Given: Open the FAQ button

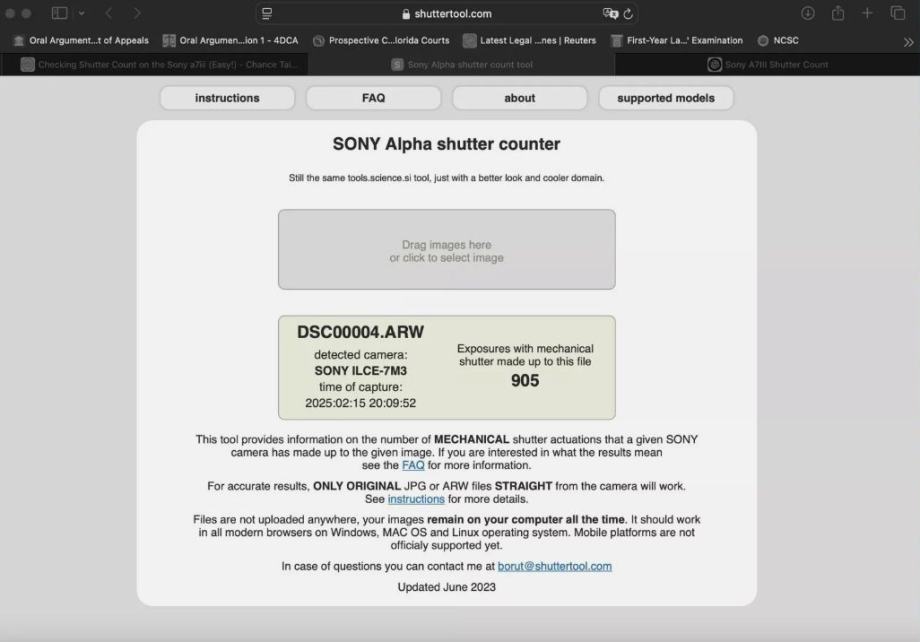Looking at the screenshot, I should [x=374, y=98].
